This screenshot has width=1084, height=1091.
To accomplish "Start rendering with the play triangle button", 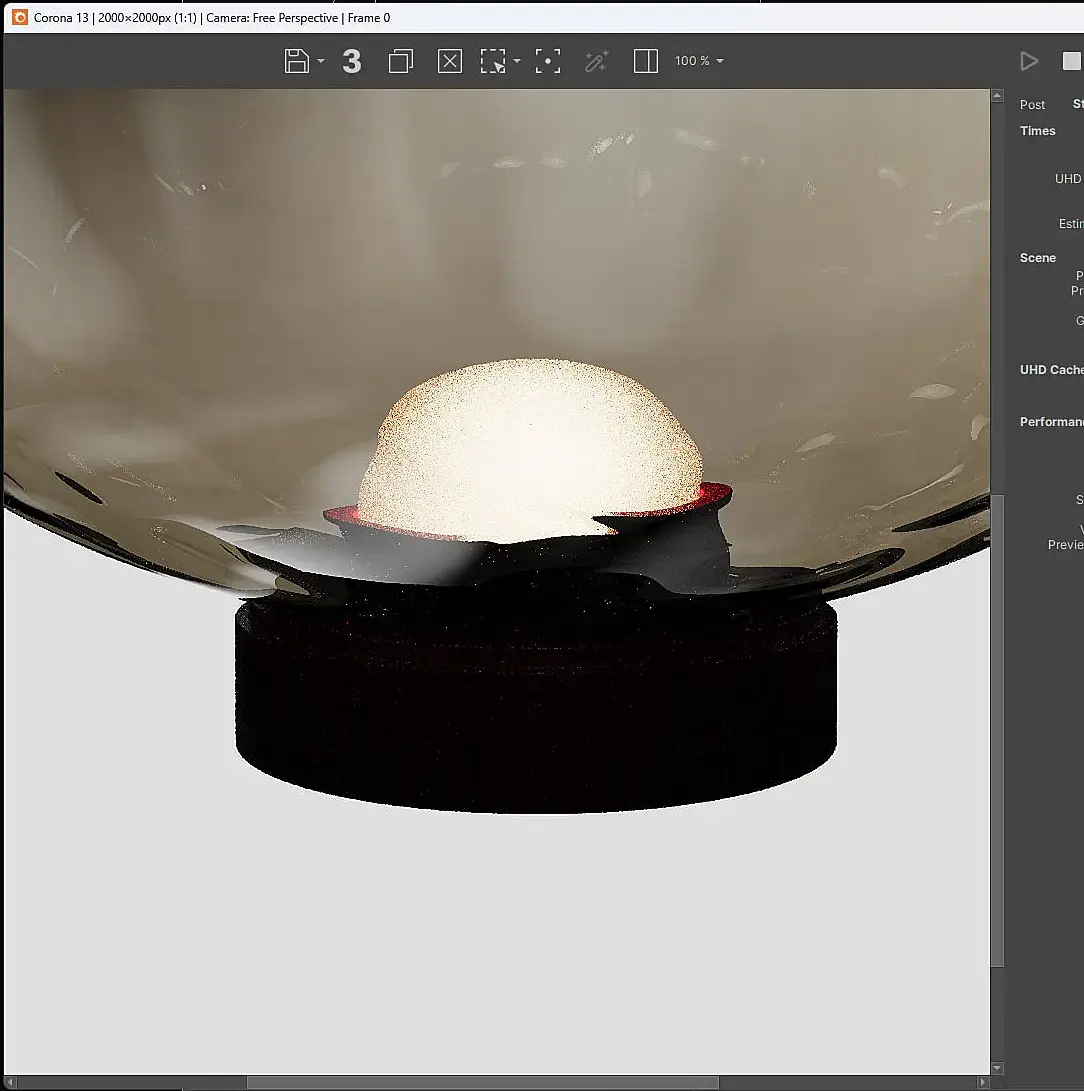I will 1028,61.
